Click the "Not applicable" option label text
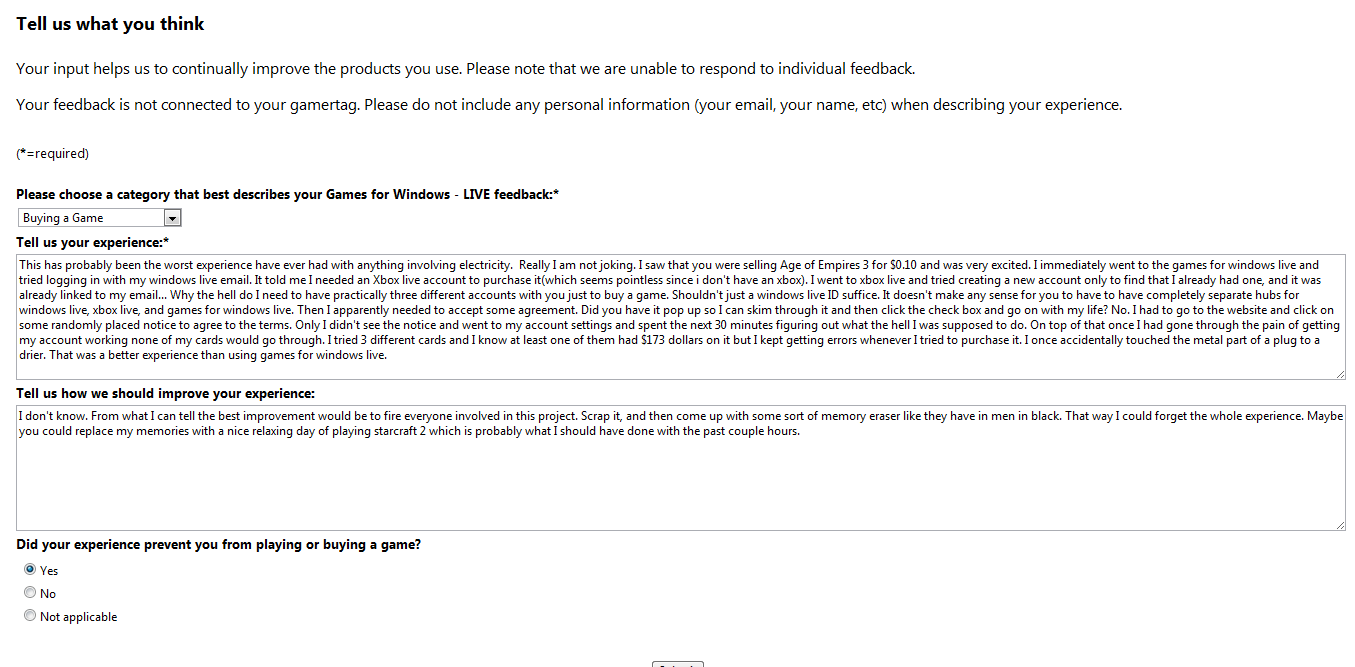Screen dimensions: 1355x667 pyautogui.click(x=79, y=617)
